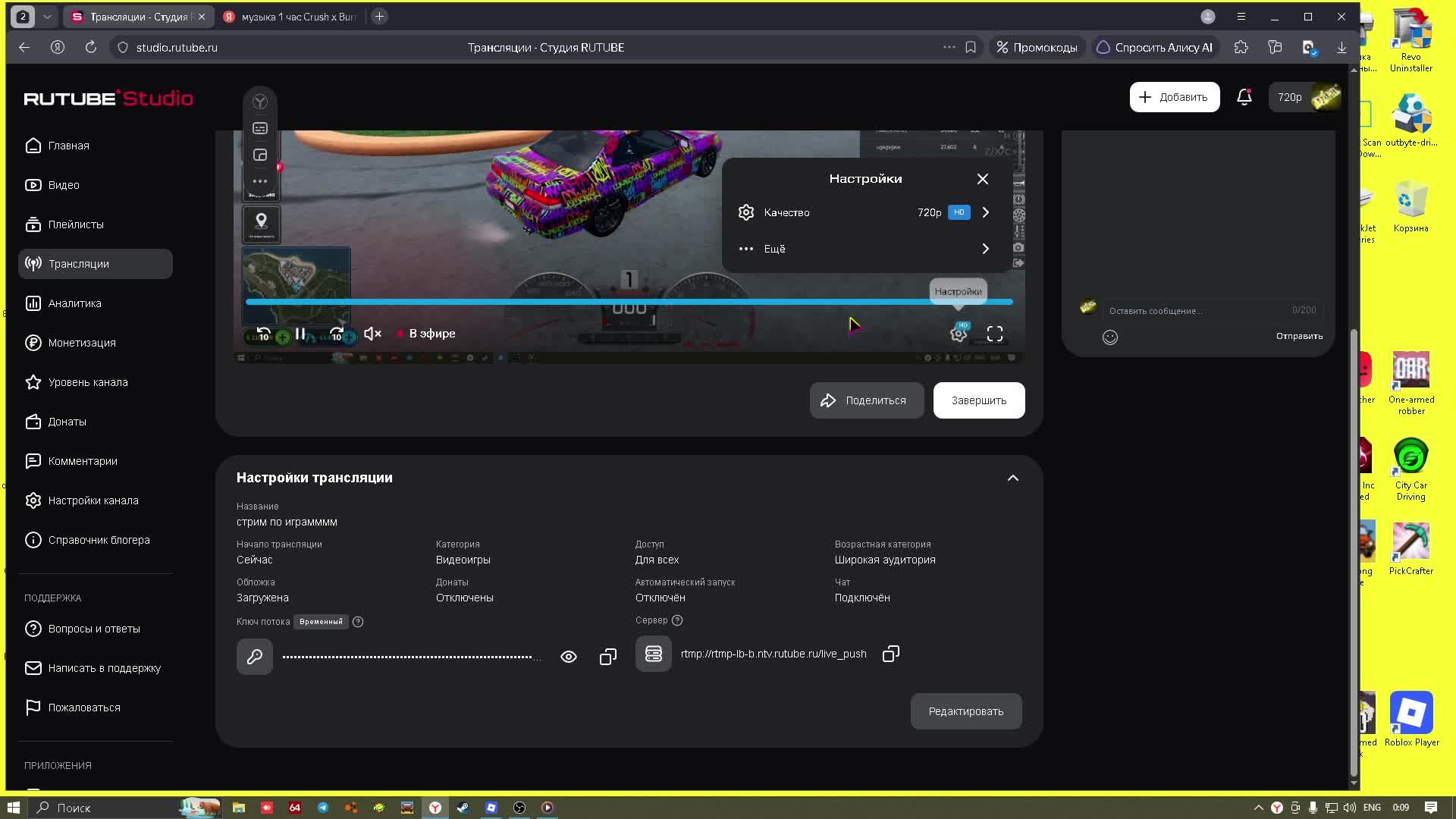Open Аналитика section
The height and width of the screenshot is (819, 1456).
[96, 303]
